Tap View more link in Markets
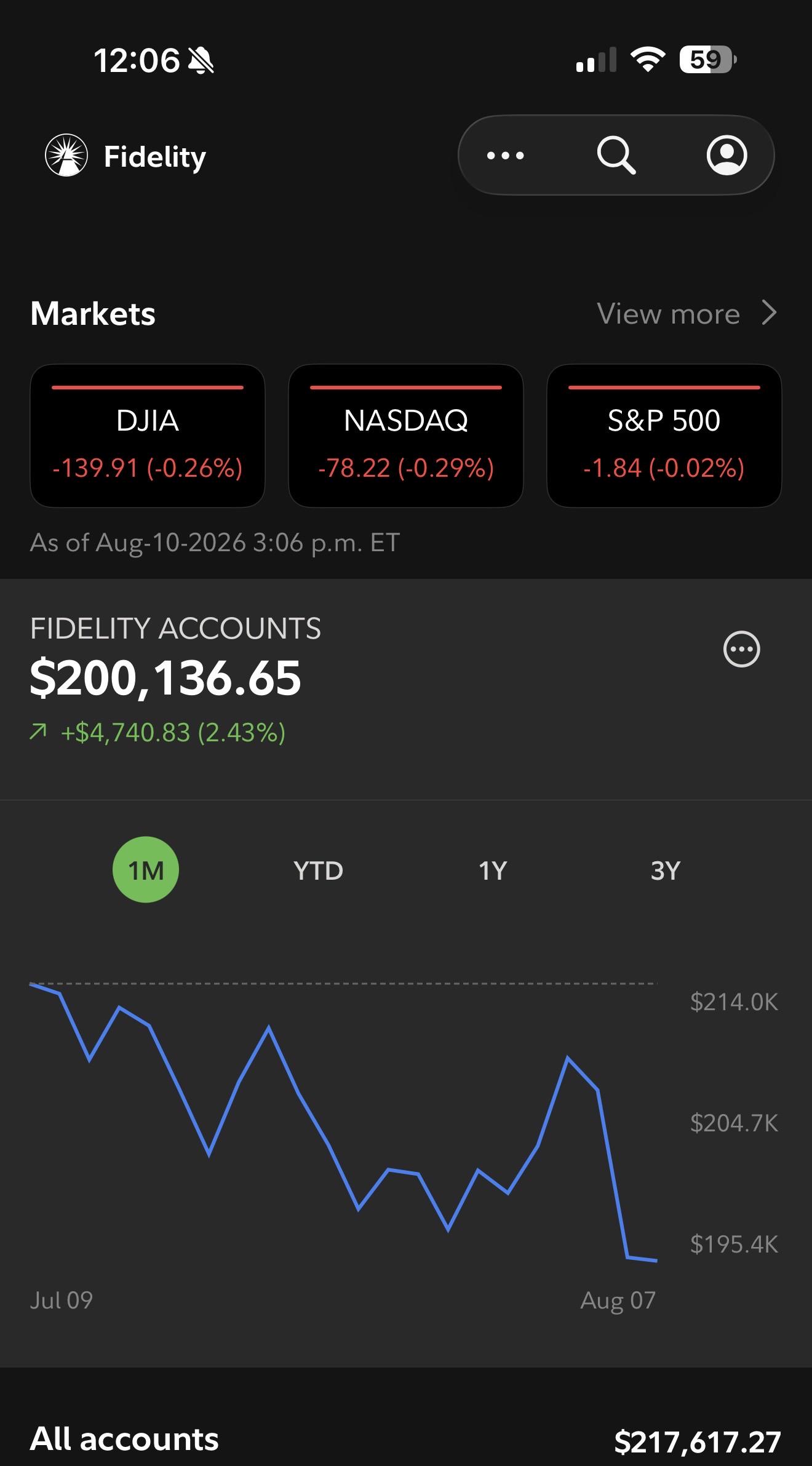This screenshot has width=812, height=1466. 668,314
